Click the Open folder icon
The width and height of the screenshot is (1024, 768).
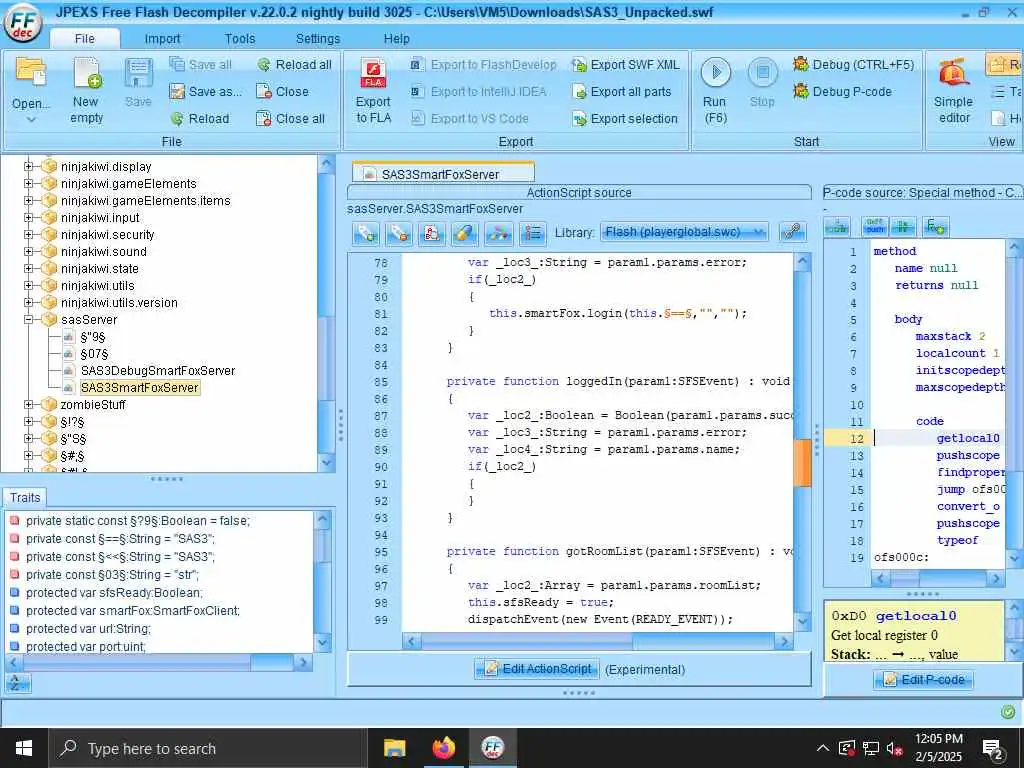point(31,72)
